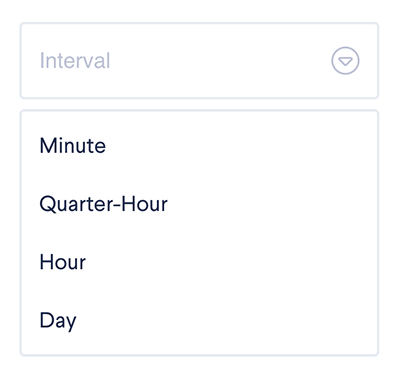Set interval to Hour
Viewport: 400px width, 376px height.
coord(199,262)
